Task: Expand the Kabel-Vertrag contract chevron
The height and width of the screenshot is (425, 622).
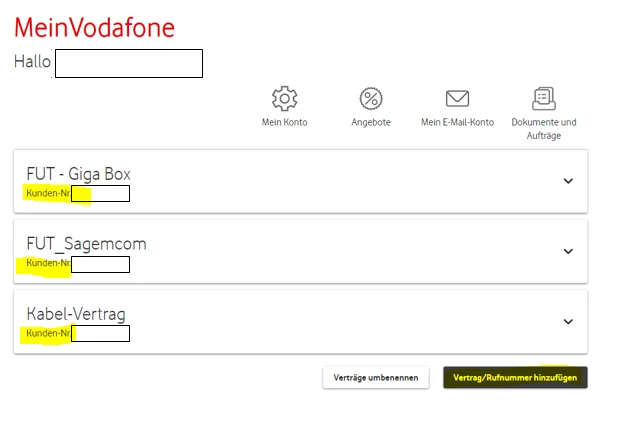Action: tap(568, 322)
